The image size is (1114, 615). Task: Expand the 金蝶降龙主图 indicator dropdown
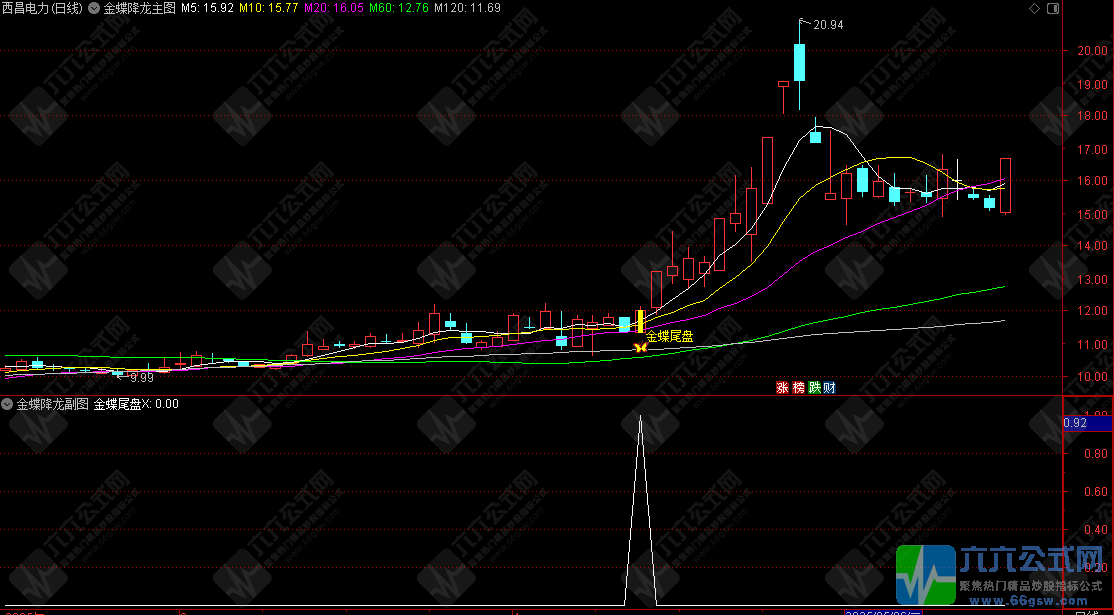94,8
